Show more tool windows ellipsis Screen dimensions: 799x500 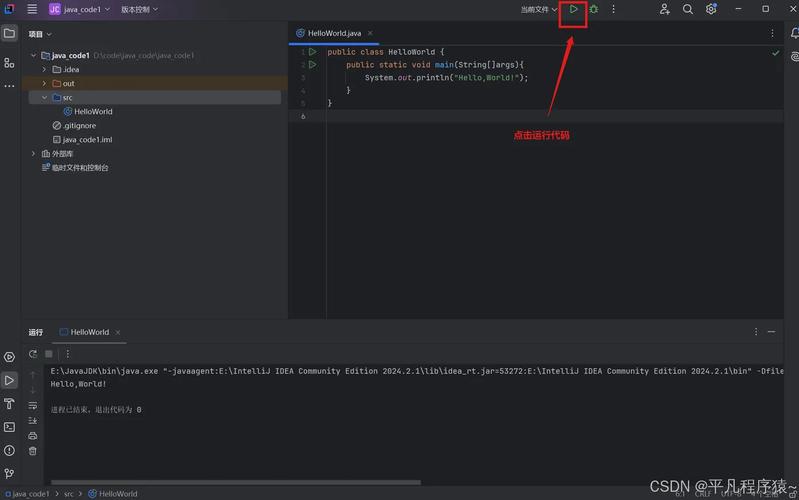[x=9, y=86]
